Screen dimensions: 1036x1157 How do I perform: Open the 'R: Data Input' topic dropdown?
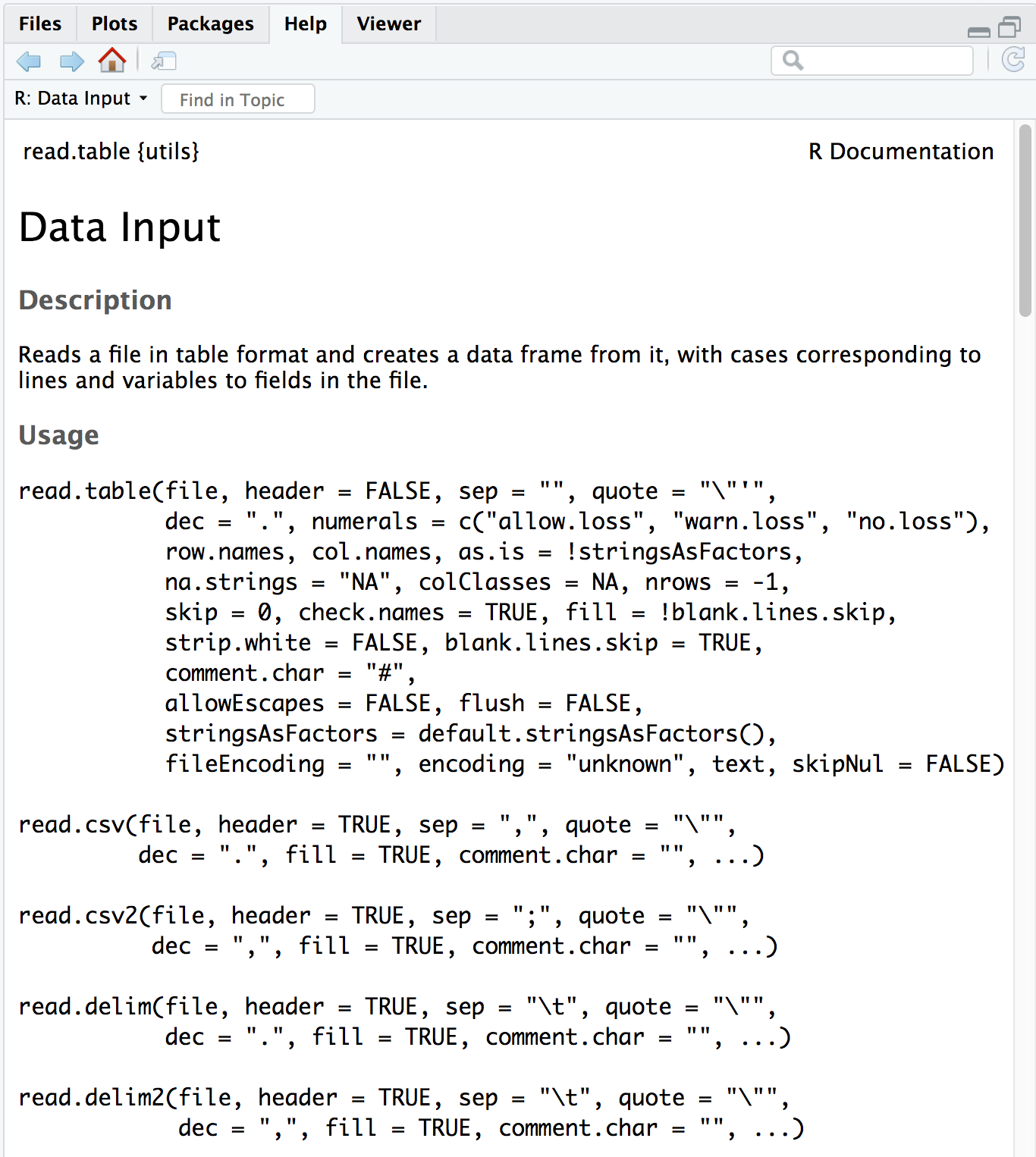(x=80, y=99)
